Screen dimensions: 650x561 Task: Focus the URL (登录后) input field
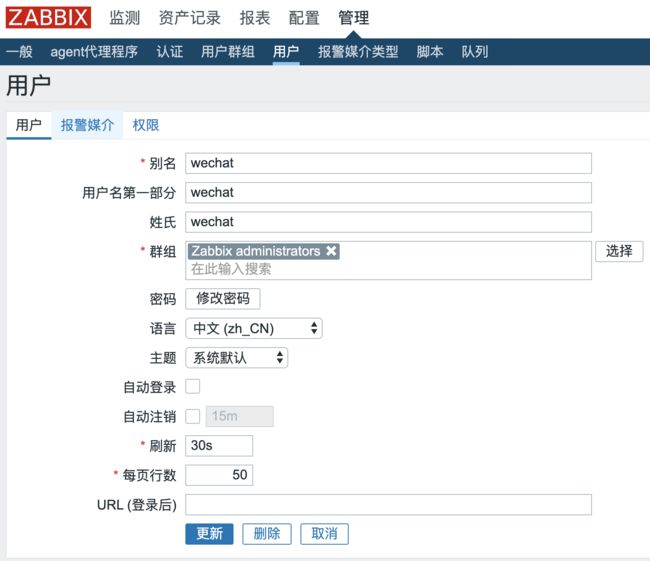[388, 505]
